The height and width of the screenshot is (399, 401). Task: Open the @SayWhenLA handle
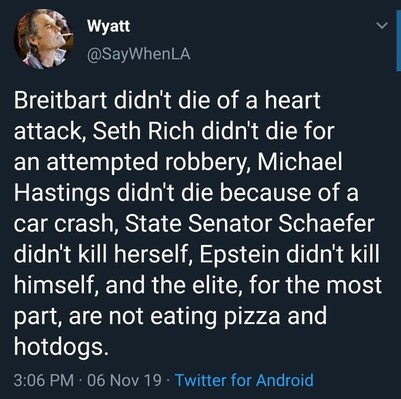(x=138, y=54)
